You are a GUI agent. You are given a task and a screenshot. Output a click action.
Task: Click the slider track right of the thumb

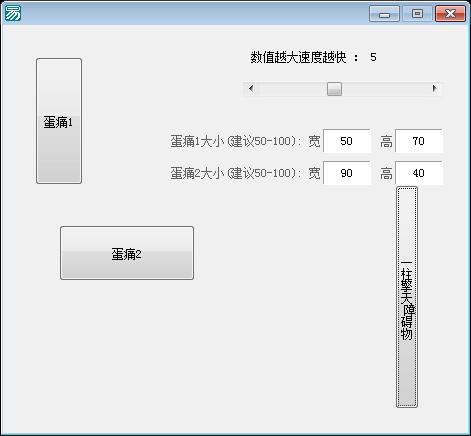385,89
